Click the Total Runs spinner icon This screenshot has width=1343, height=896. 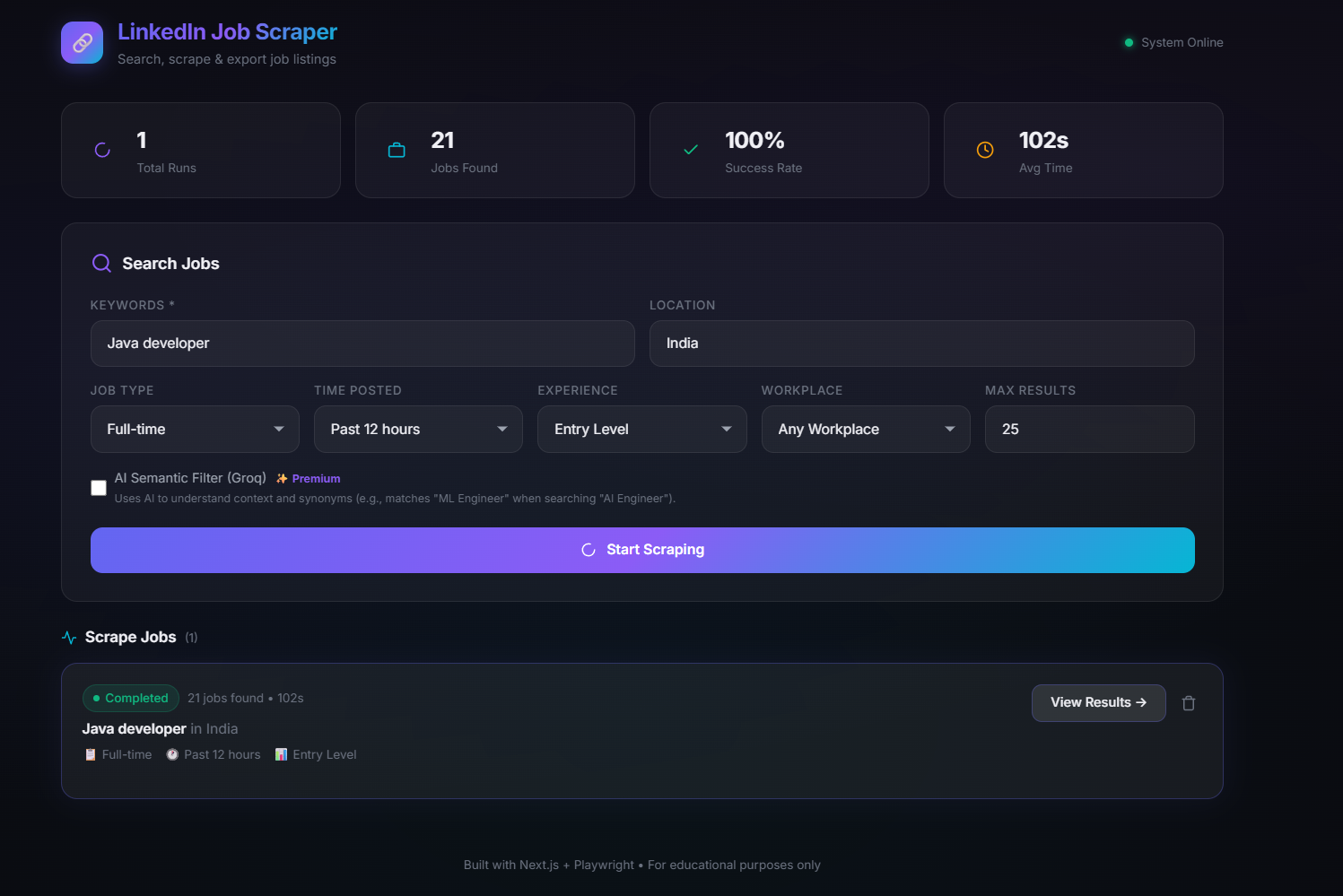102,150
